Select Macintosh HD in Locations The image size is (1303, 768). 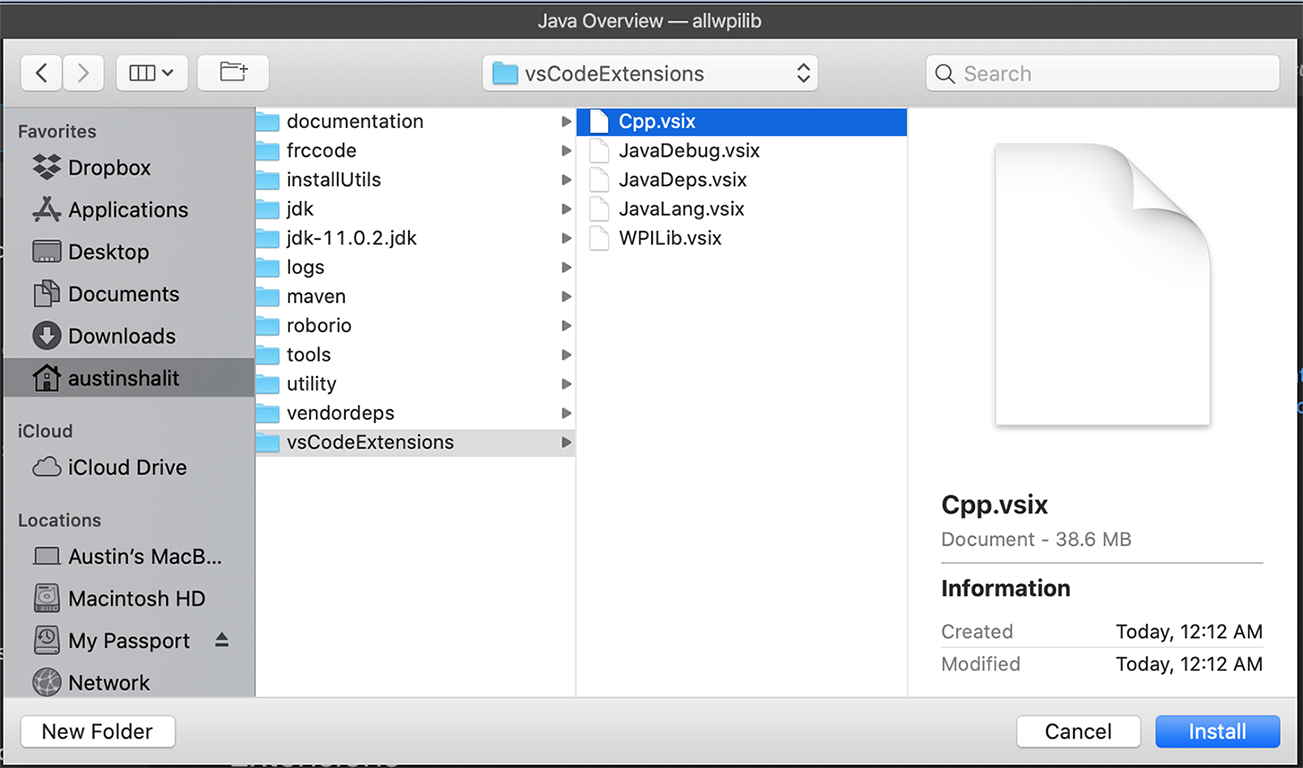pyautogui.click(x=136, y=598)
